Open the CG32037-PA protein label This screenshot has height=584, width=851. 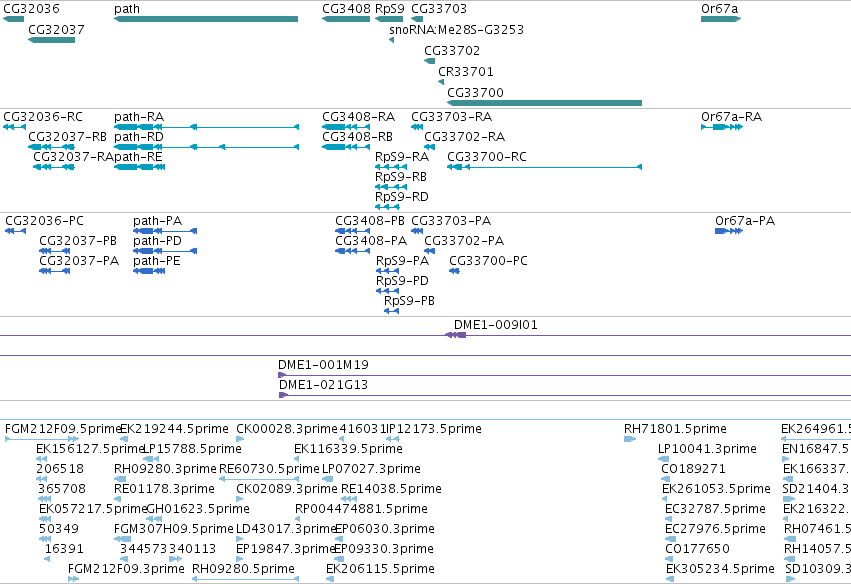click(79, 261)
